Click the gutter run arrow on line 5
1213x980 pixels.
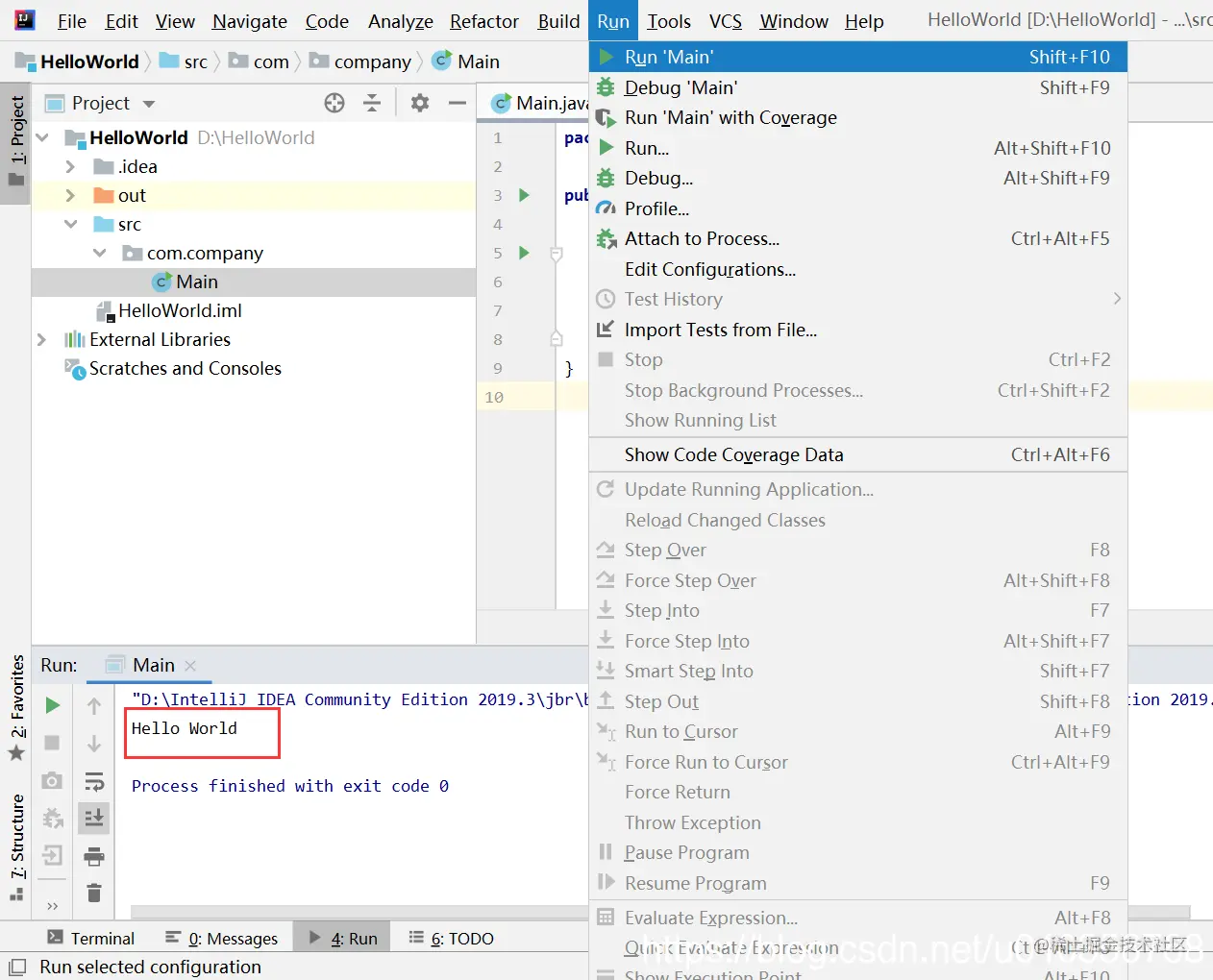tap(524, 253)
